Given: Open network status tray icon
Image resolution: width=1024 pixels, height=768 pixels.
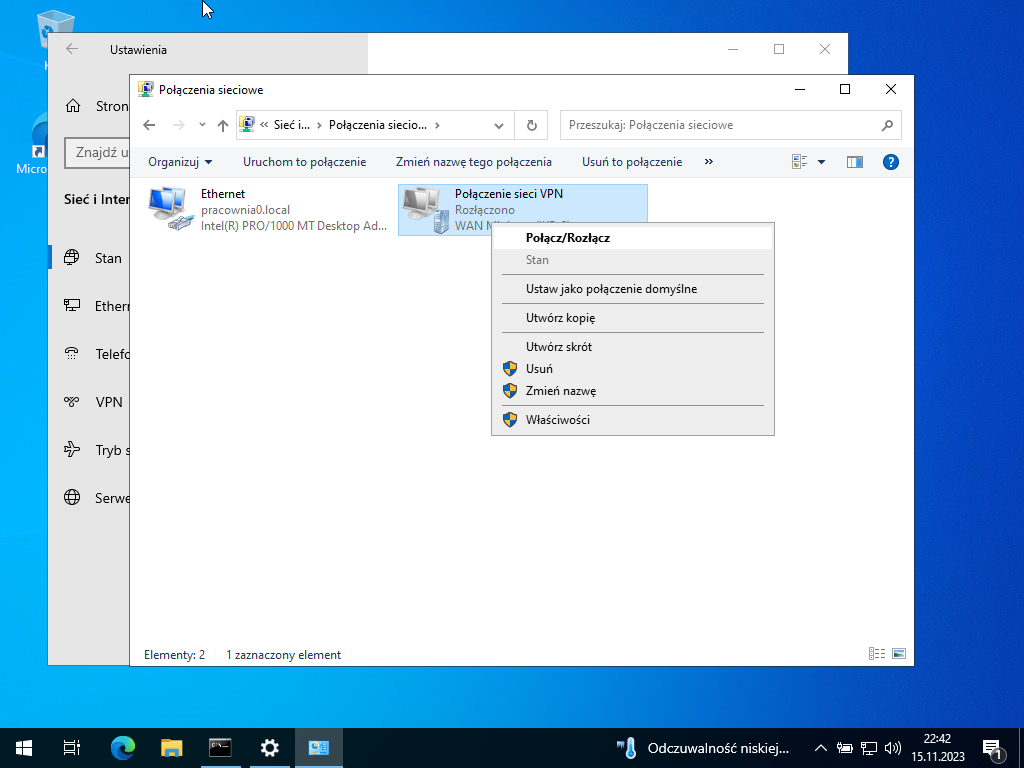Looking at the screenshot, I should (x=869, y=748).
